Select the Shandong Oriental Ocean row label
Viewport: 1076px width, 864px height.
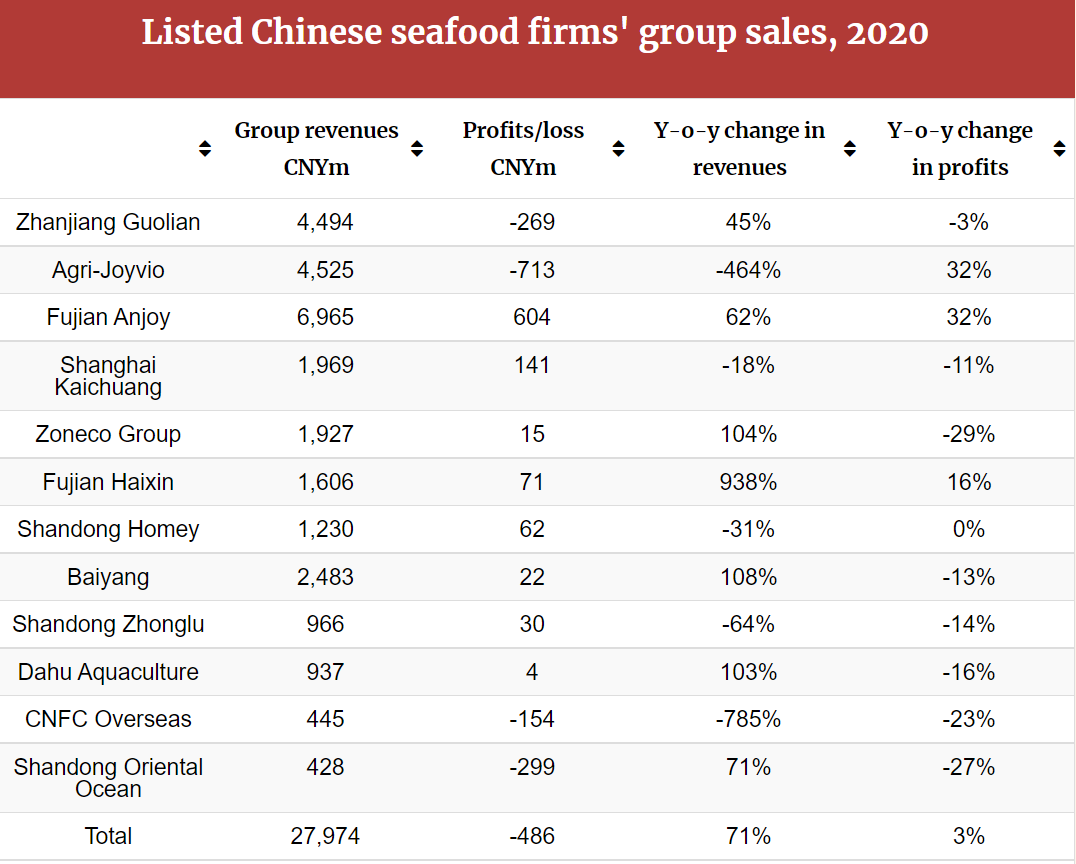point(108,778)
